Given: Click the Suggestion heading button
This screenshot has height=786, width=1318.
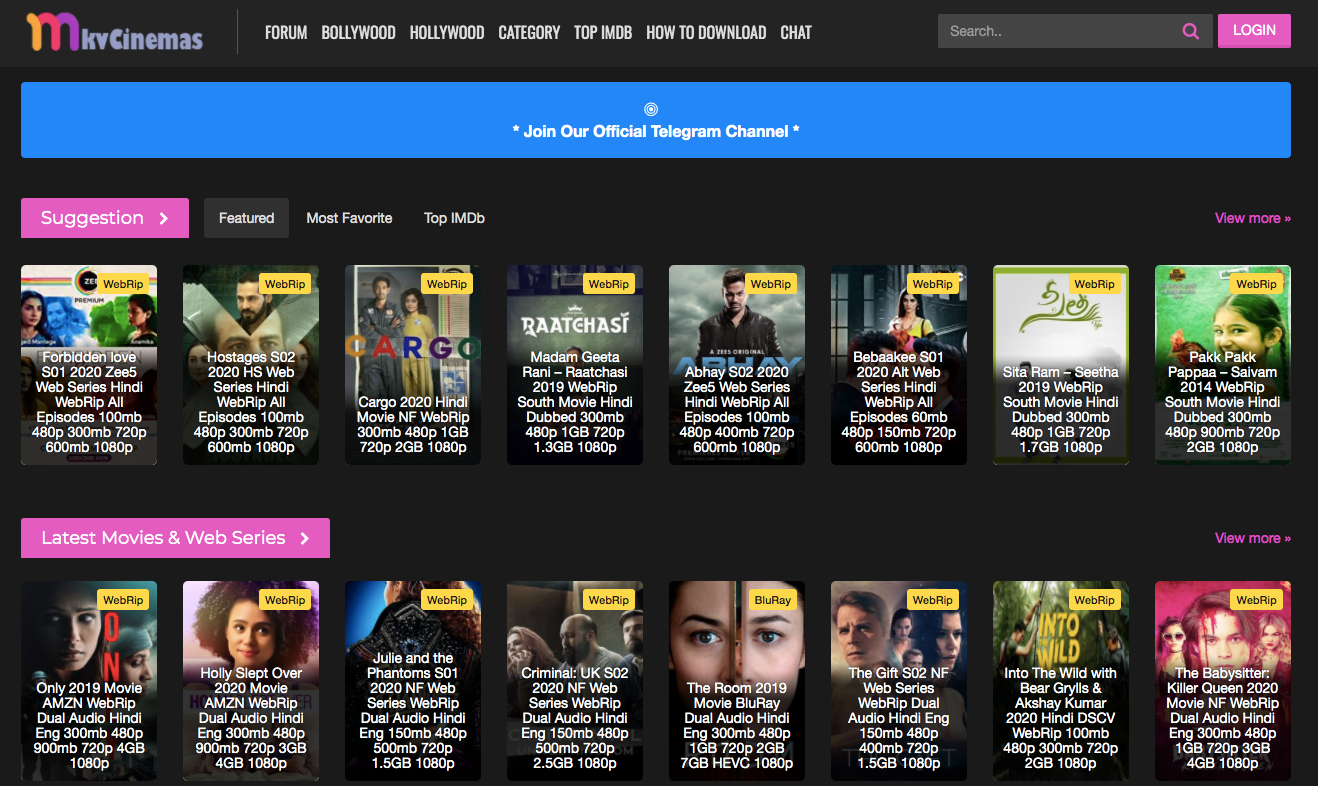Looking at the screenshot, I should click(105, 218).
